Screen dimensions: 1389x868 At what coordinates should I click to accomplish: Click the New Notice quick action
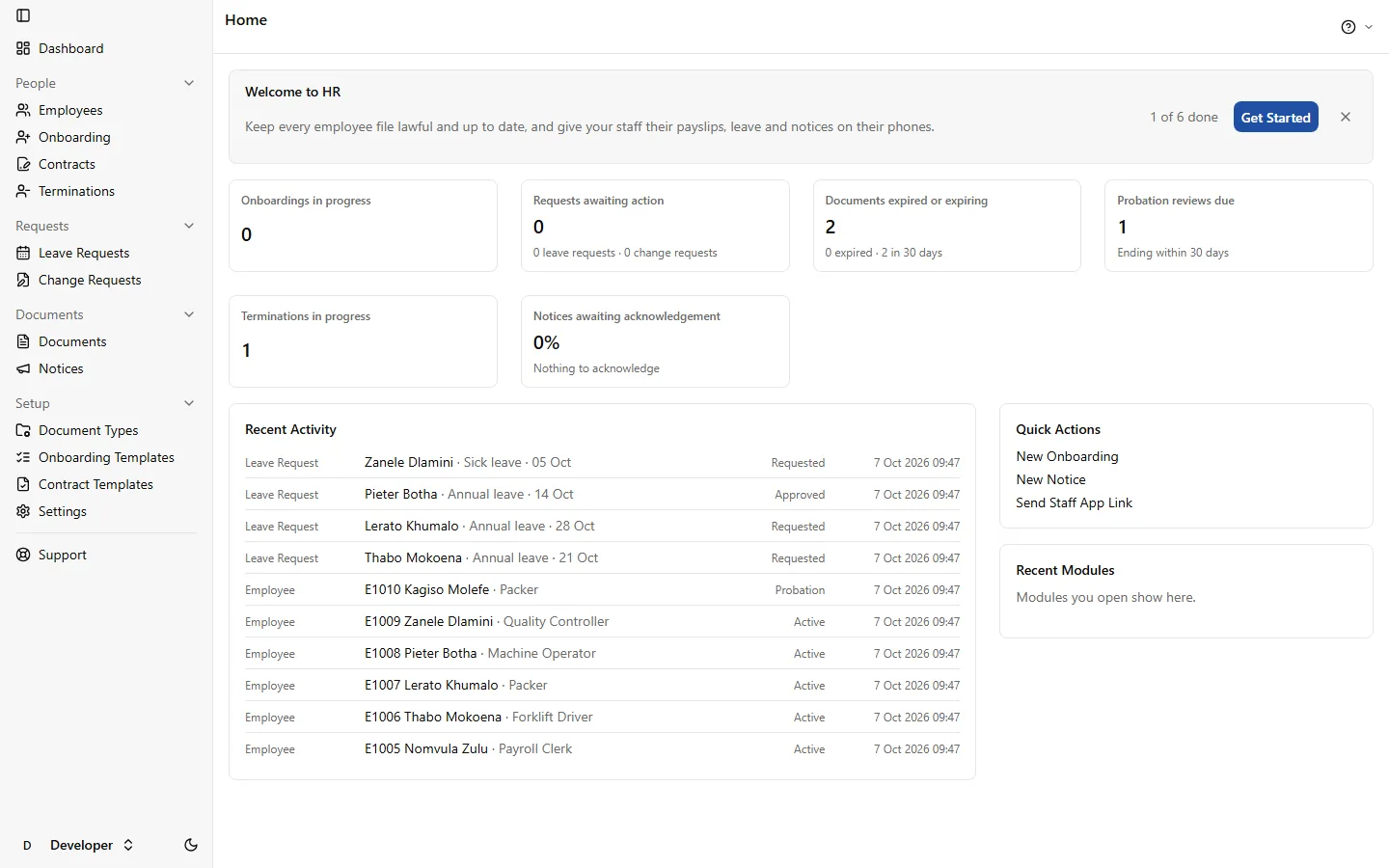(x=1050, y=479)
